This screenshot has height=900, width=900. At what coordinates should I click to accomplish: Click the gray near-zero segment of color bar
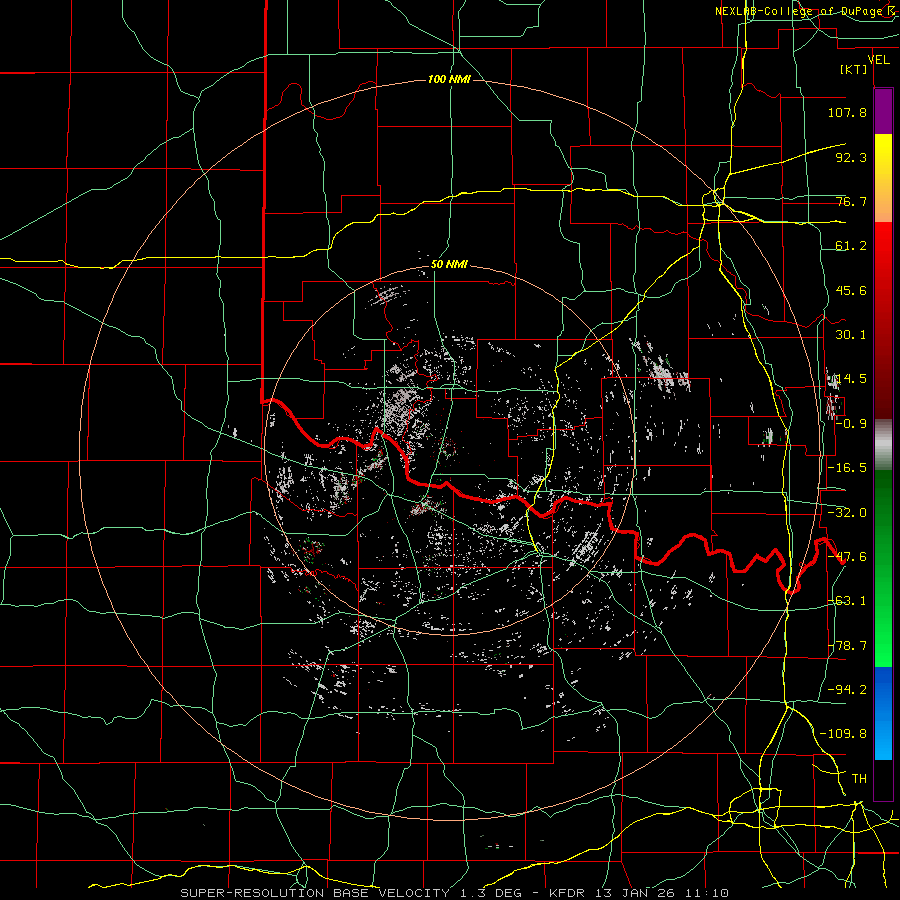tap(883, 443)
